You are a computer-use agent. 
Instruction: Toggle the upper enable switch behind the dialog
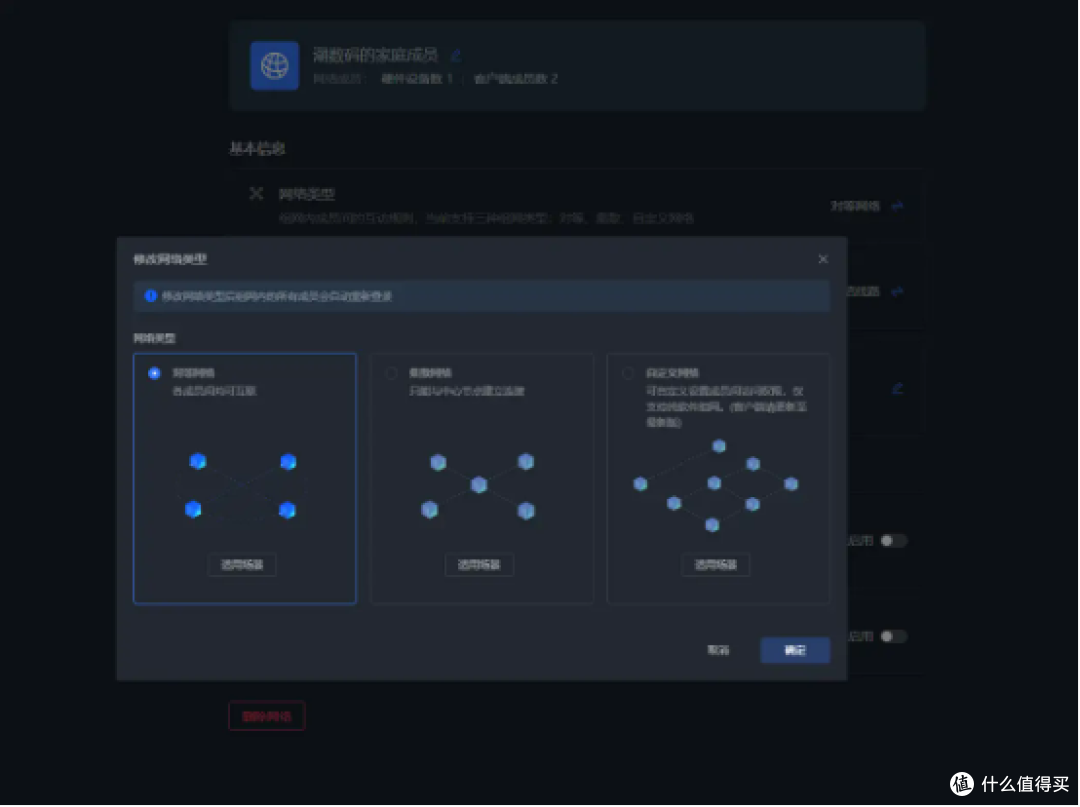click(893, 541)
